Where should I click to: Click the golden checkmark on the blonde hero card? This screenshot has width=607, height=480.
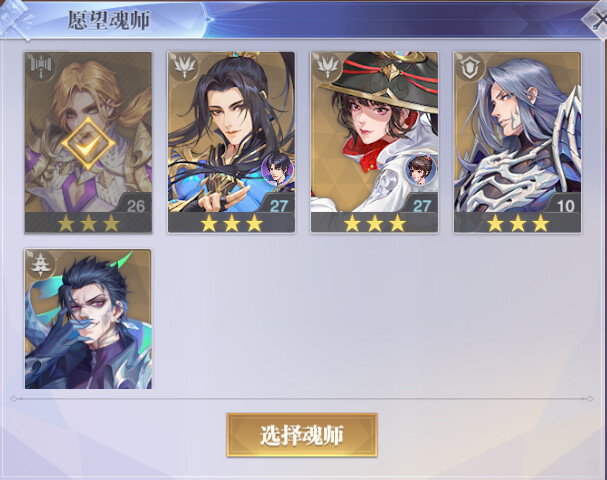(x=88, y=143)
